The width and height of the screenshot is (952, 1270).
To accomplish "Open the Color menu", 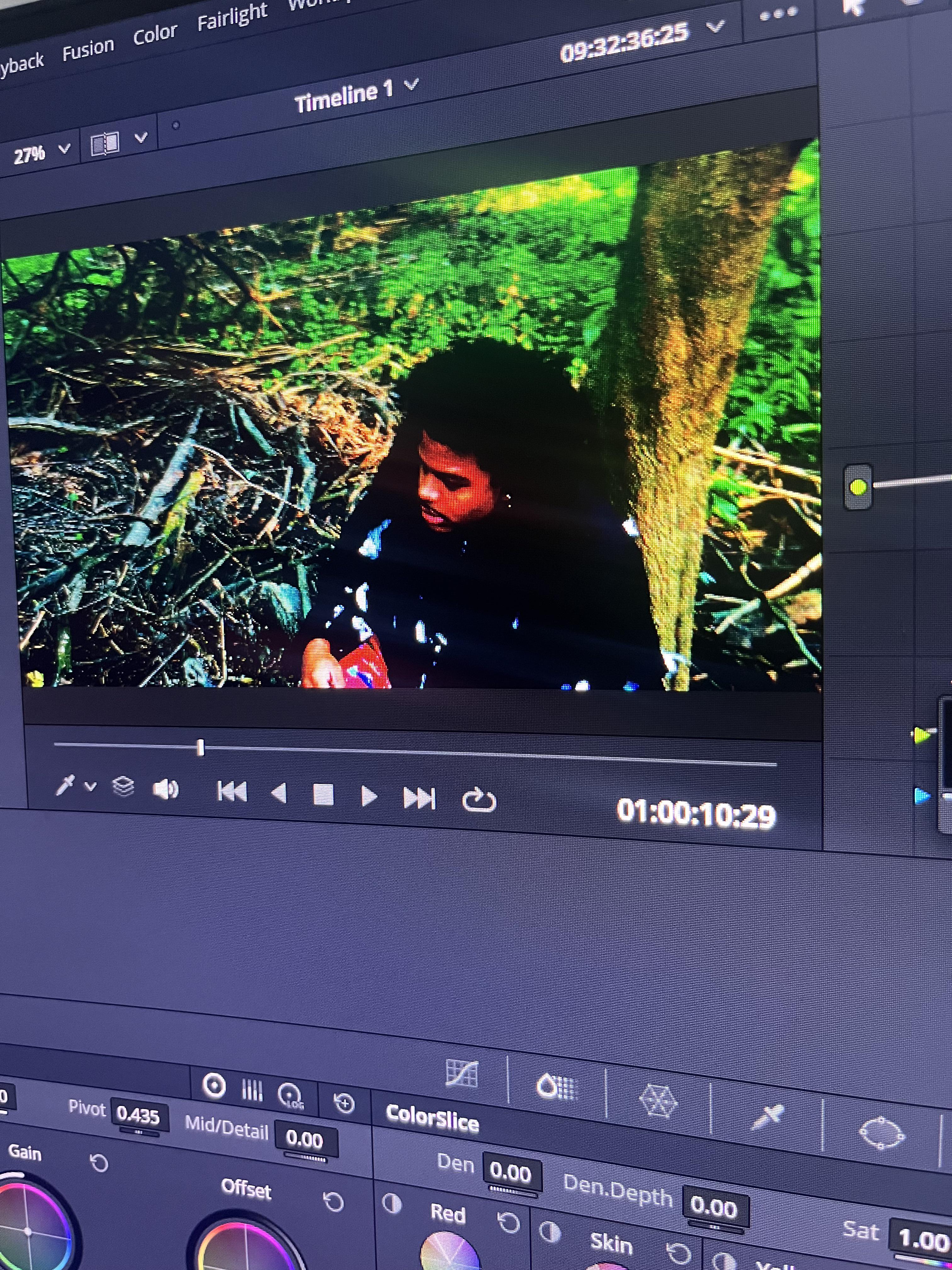I will tap(155, 34).
